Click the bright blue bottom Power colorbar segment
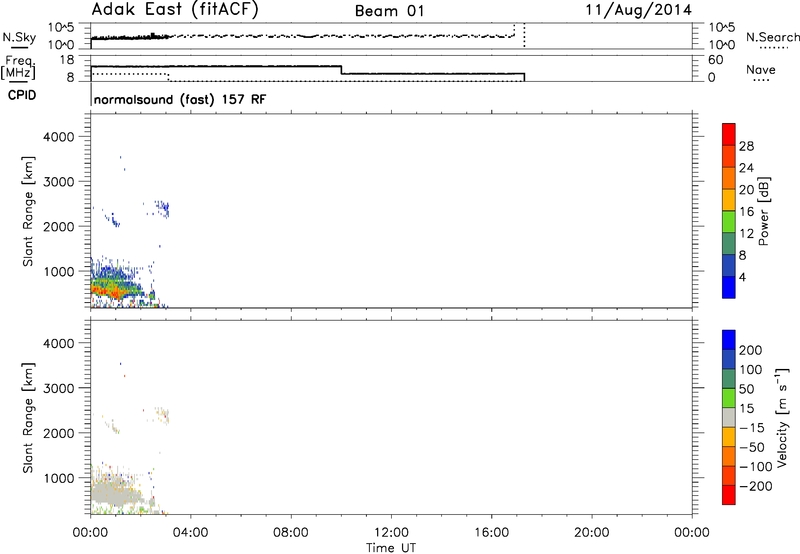 point(729,287)
